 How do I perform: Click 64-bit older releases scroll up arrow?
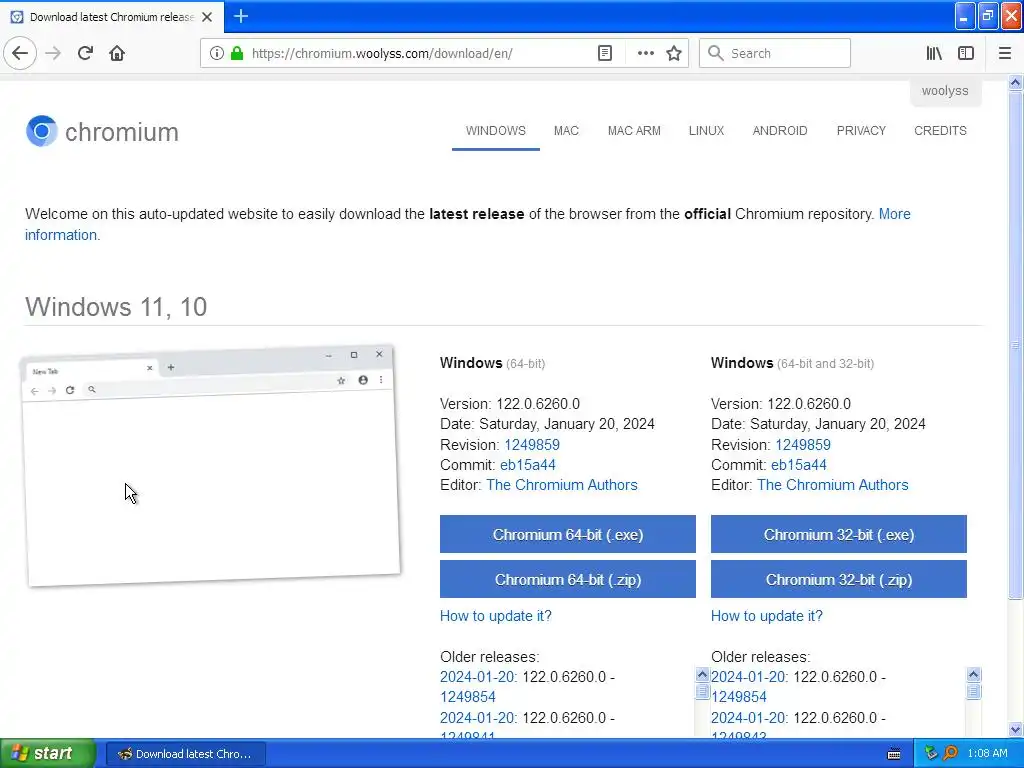(702, 675)
